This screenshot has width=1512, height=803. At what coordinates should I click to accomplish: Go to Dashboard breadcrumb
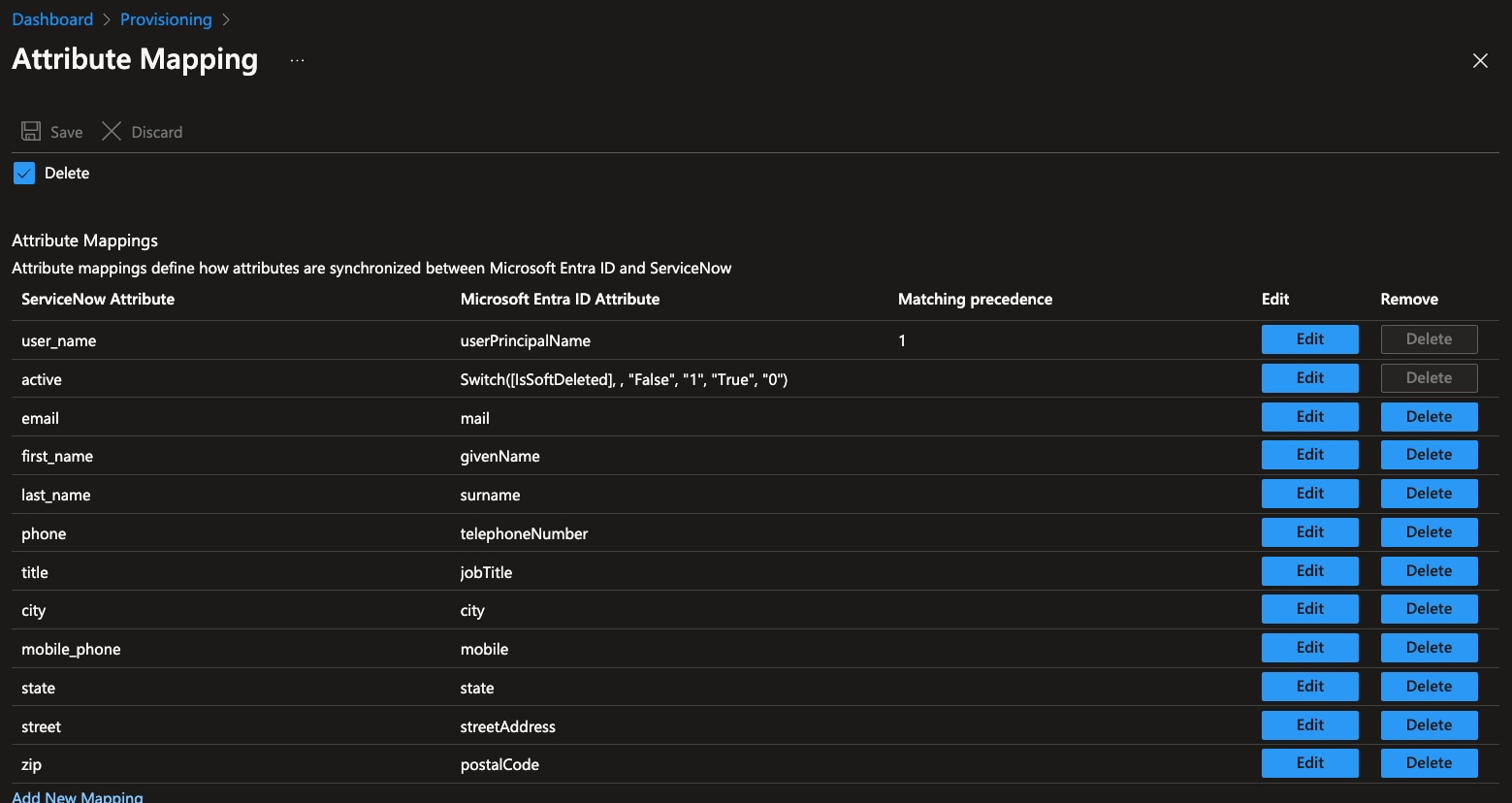(x=52, y=19)
